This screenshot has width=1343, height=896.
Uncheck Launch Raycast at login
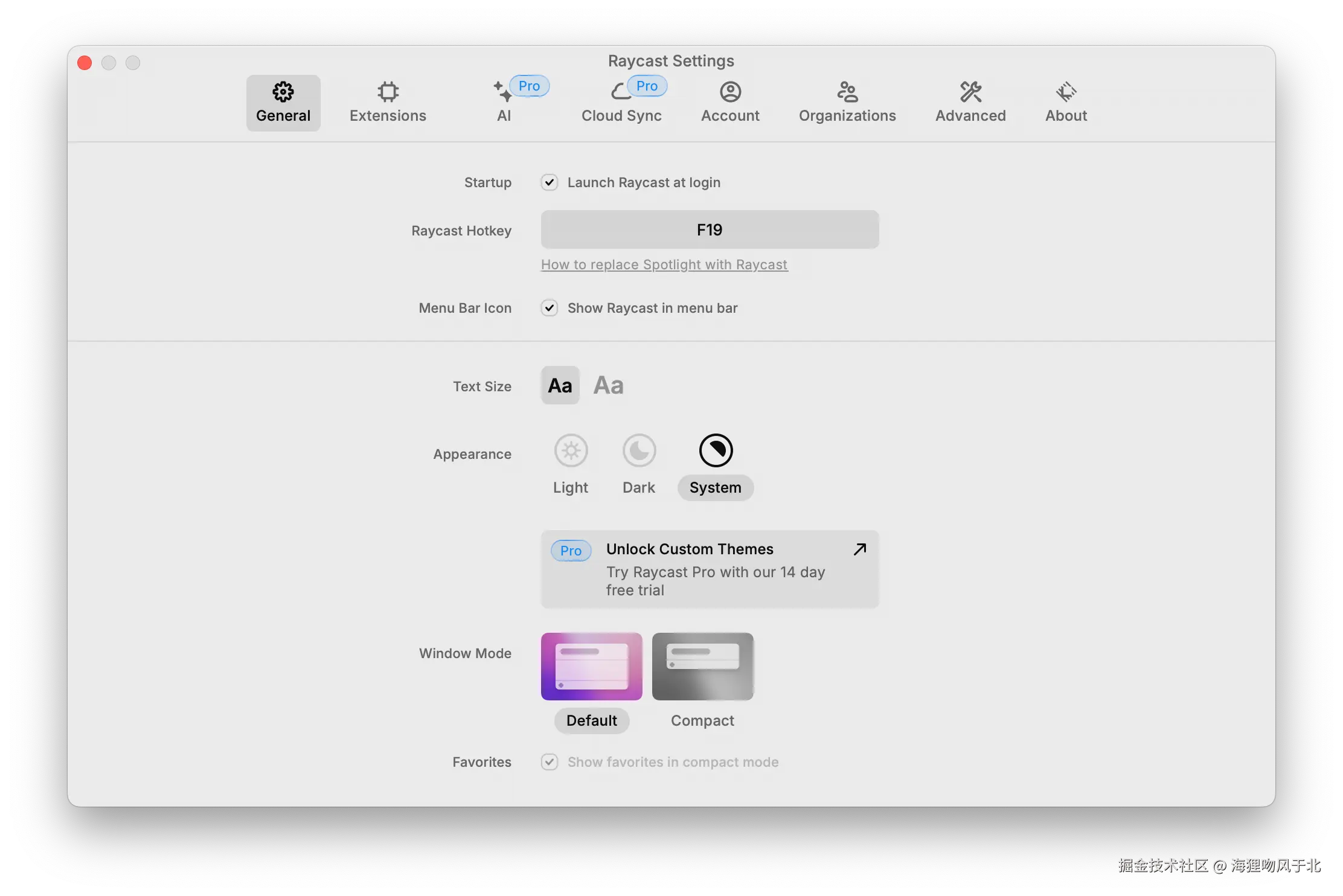(549, 182)
